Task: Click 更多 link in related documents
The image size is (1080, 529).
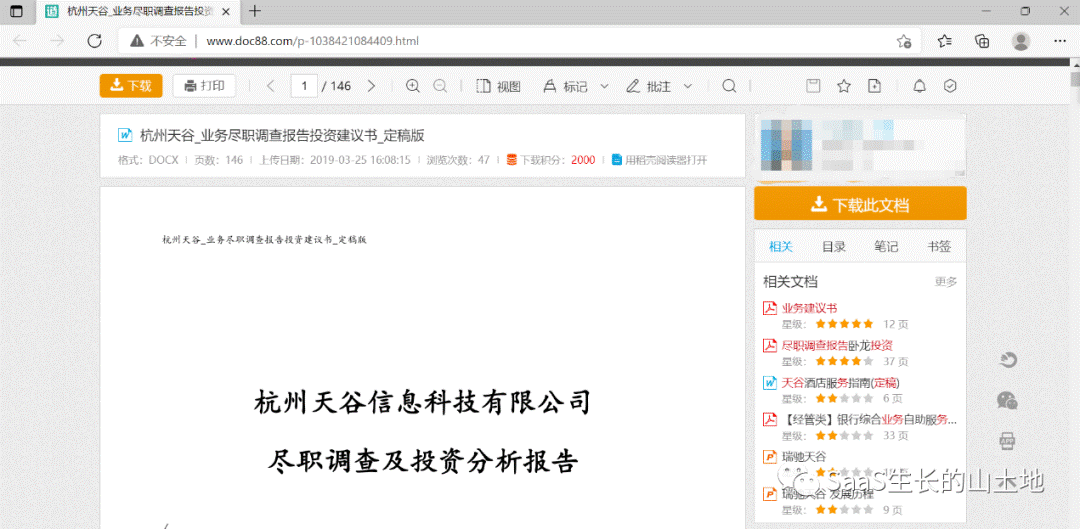Action: pyautogui.click(x=946, y=282)
